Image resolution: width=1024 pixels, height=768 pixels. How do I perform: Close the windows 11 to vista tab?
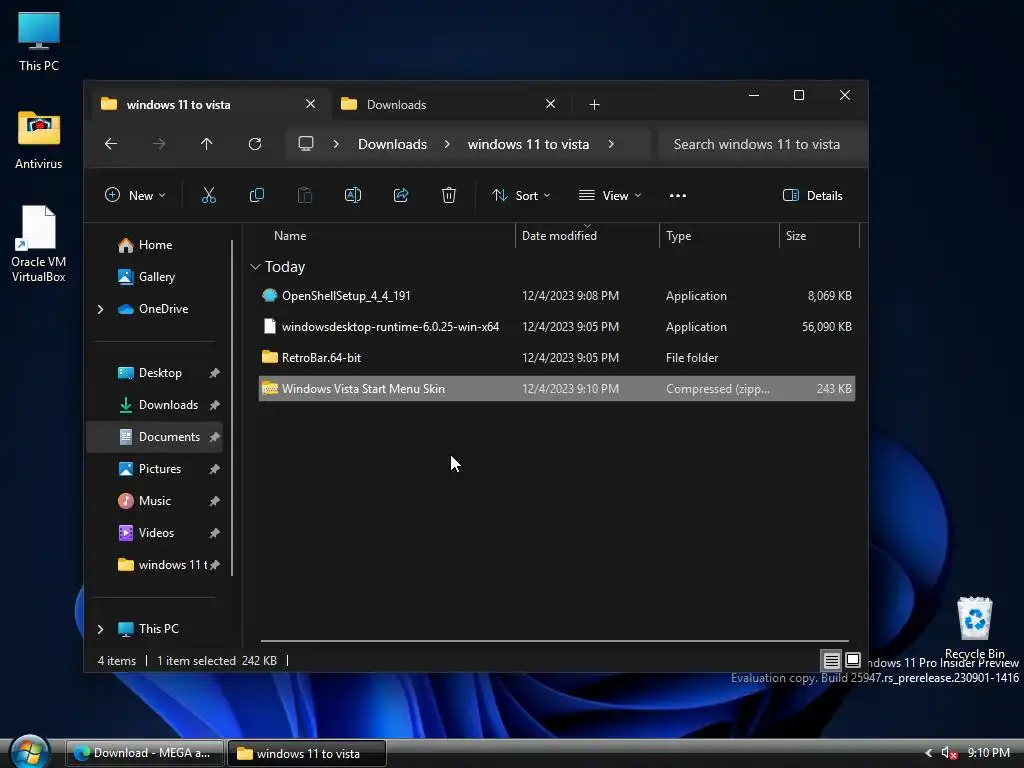coord(310,104)
